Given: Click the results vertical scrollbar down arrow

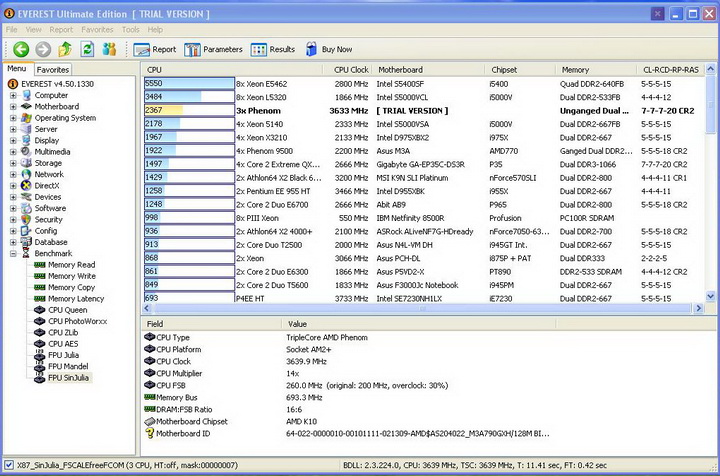Looking at the screenshot, I should (710, 296).
